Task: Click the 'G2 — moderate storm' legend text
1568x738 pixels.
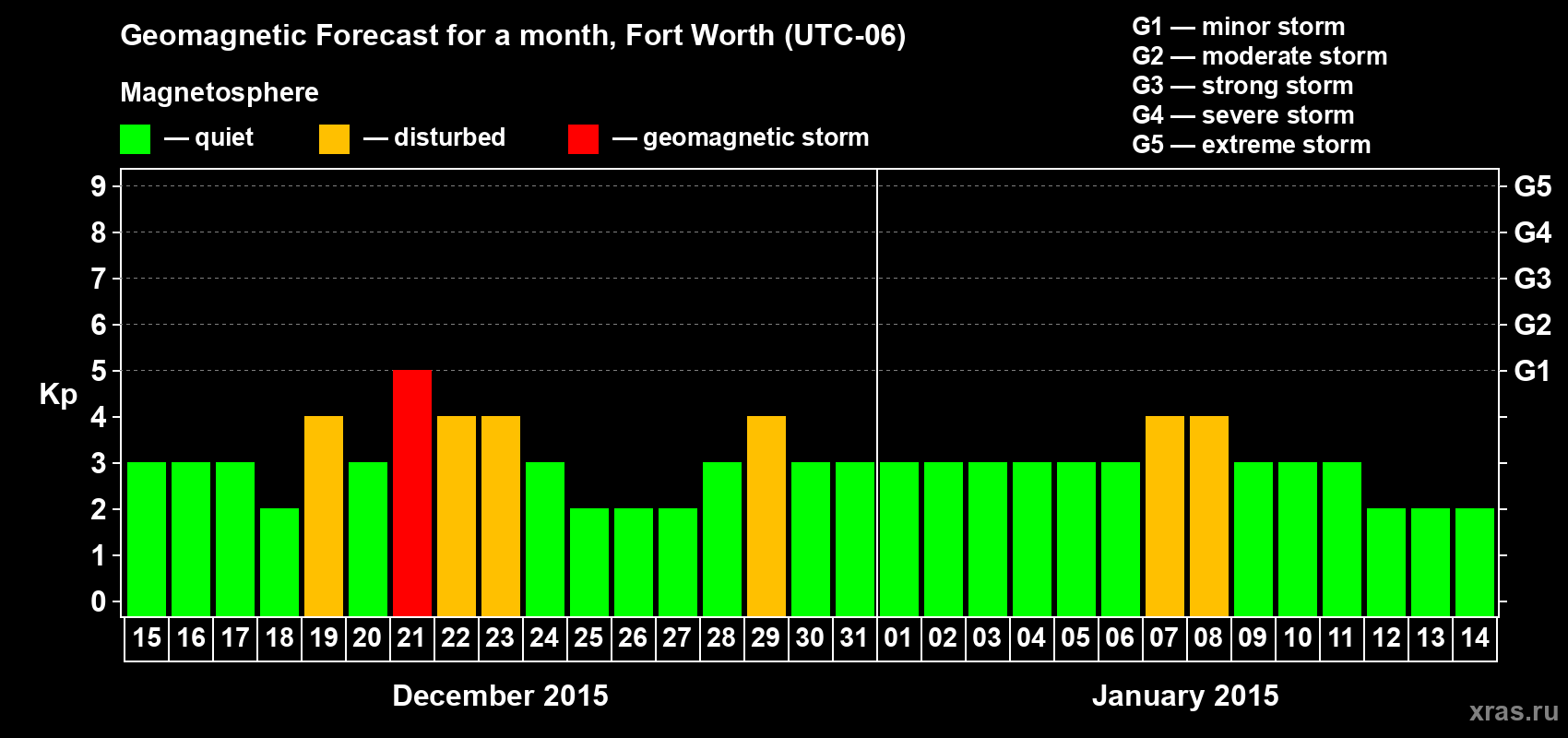Action: (x=1260, y=56)
